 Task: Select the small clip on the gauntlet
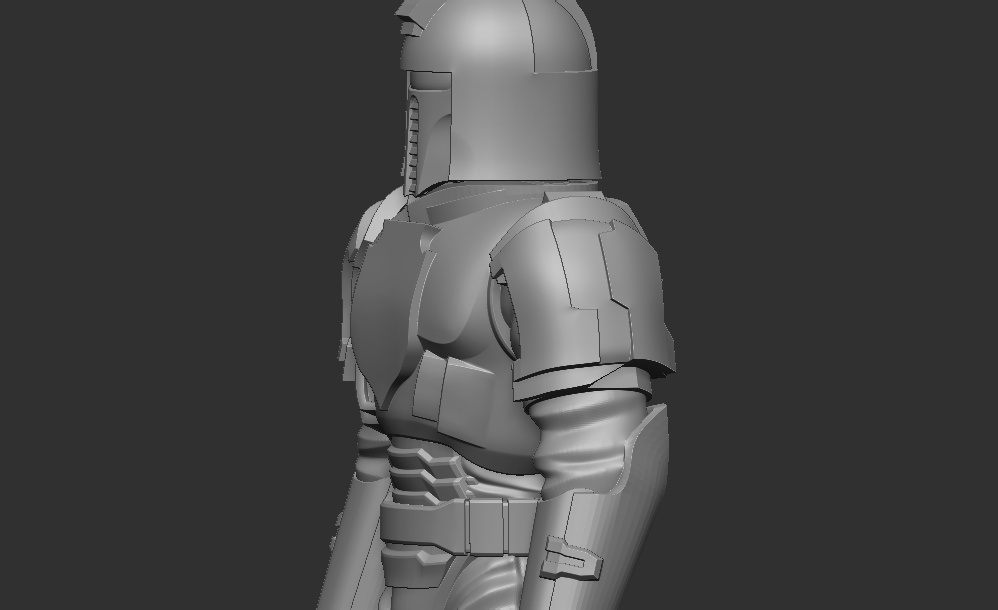571,558
